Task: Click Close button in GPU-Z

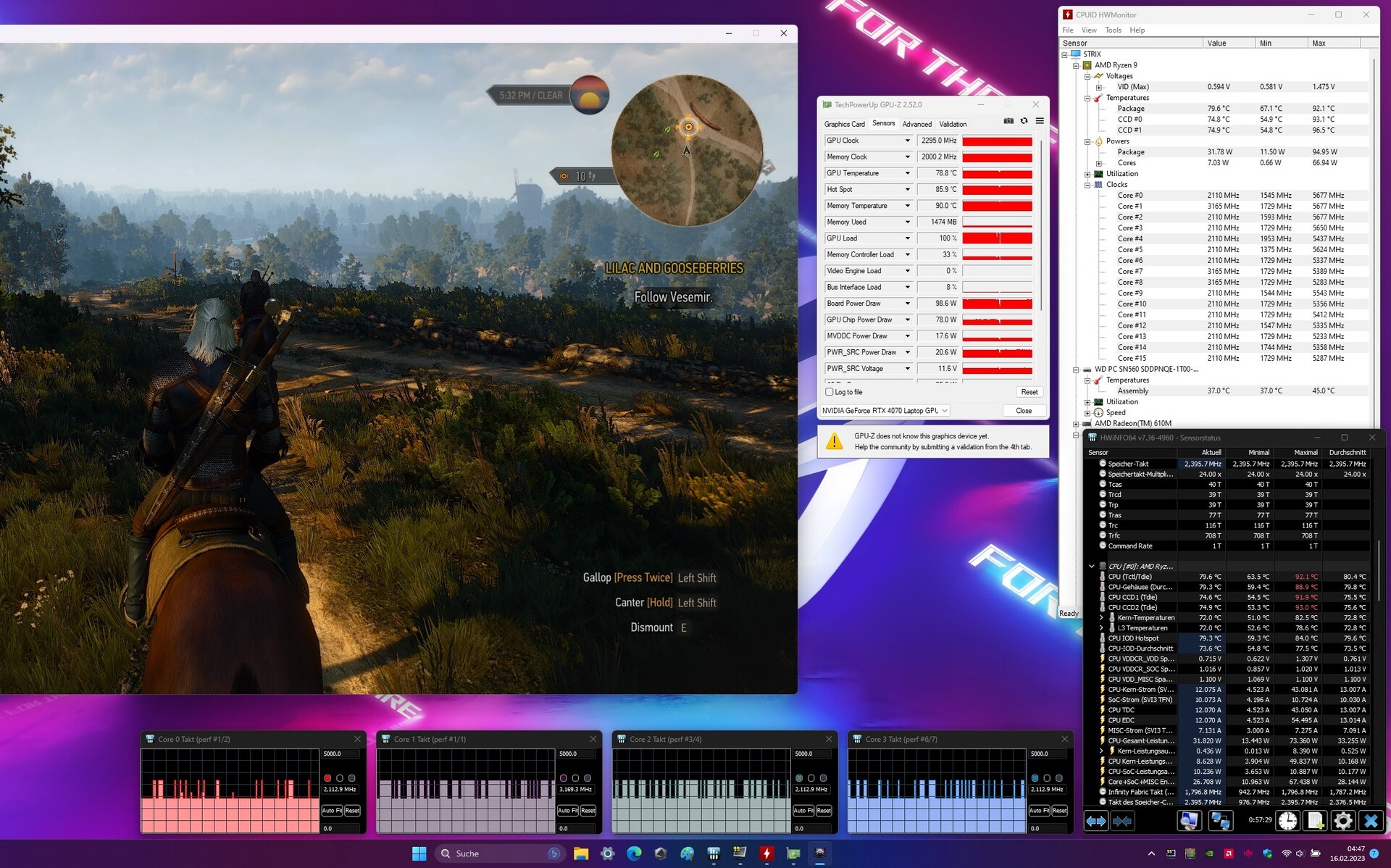Action: (x=1024, y=411)
